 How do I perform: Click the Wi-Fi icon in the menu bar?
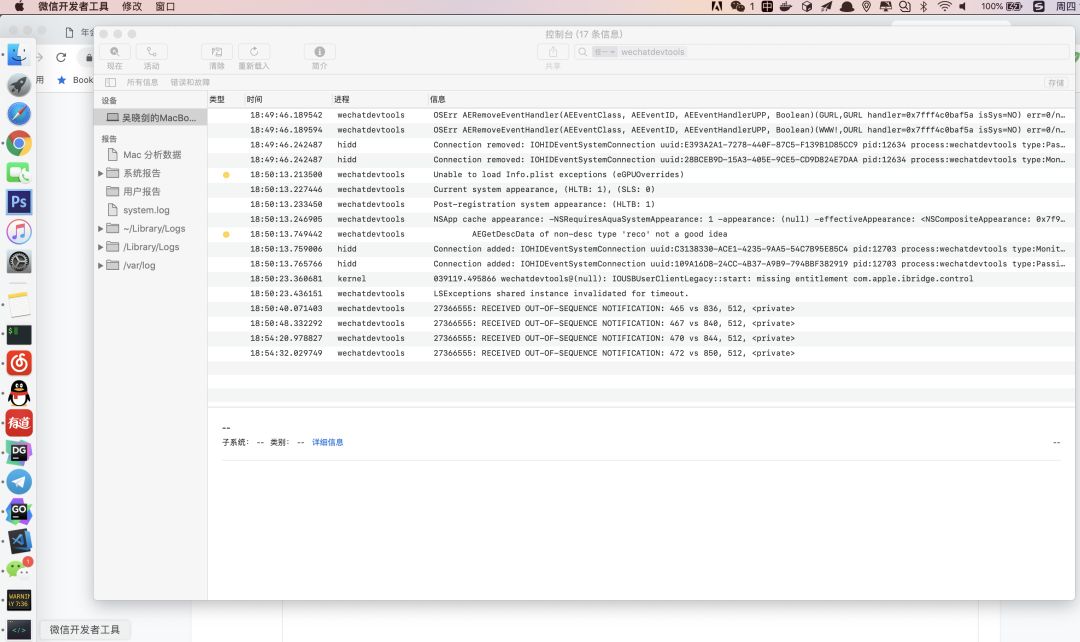[x=944, y=6]
